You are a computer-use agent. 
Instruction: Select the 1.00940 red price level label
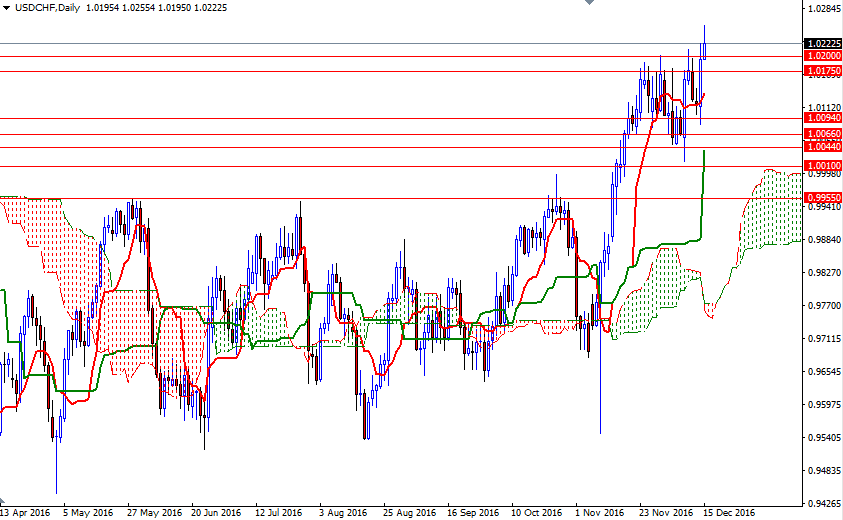(x=823, y=118)
